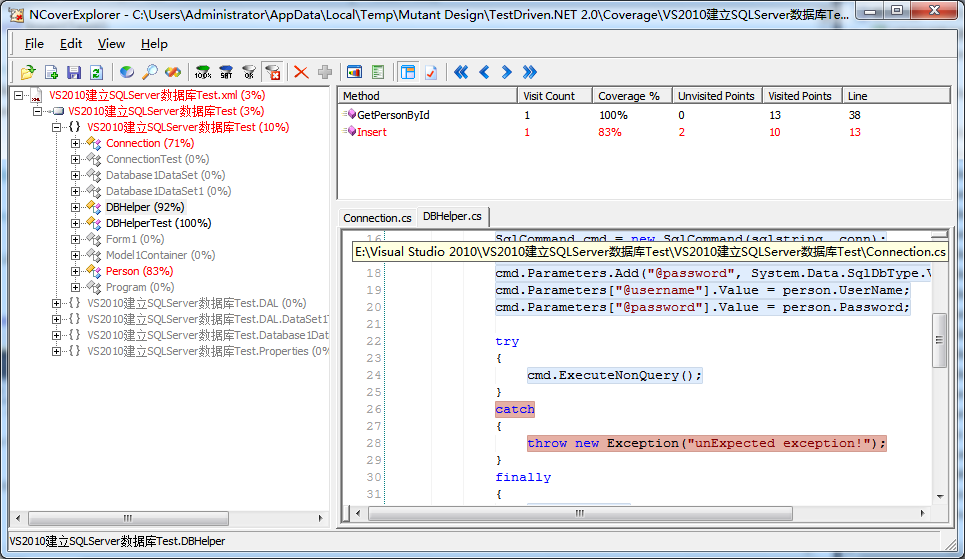The width and height of the screenshot is (965, 559).
Task: Expand the Test.Properties namespace node
Action: point(57,352)
